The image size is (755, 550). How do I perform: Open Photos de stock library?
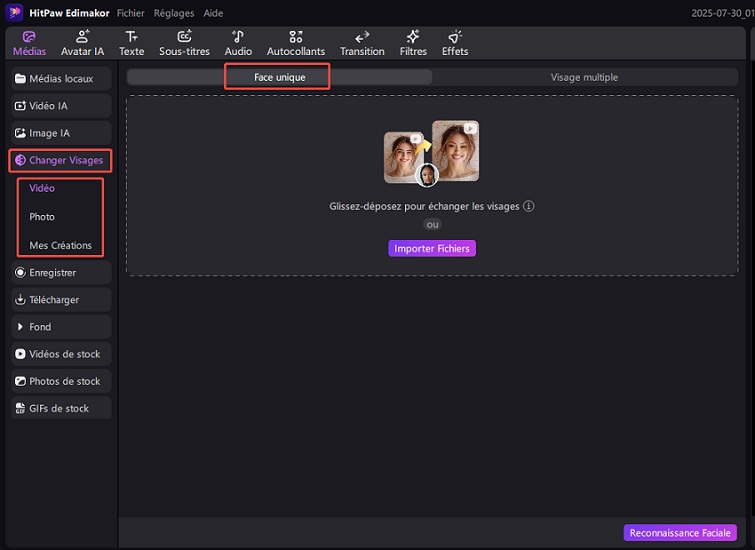(61, 381)
